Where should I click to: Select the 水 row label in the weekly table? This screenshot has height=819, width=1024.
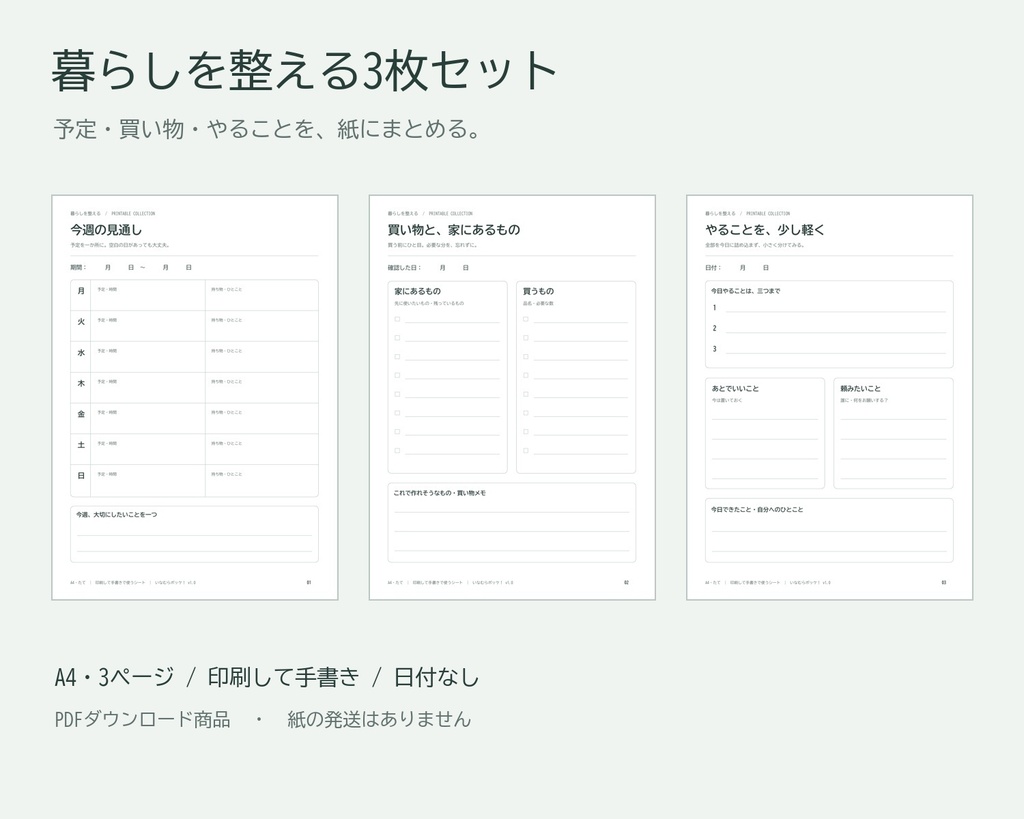pos(81,352)
